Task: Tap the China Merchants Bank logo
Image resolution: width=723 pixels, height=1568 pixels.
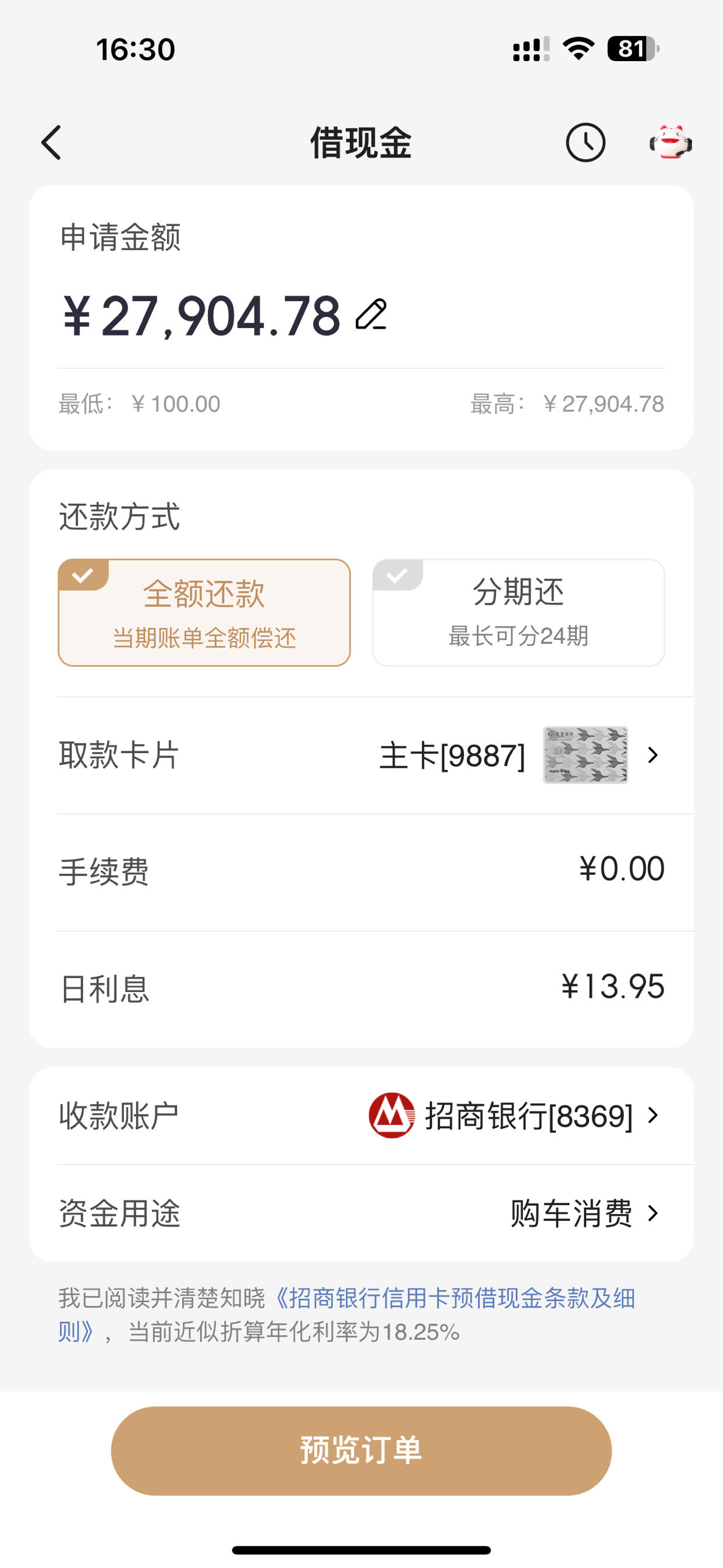Action: 391,1115
